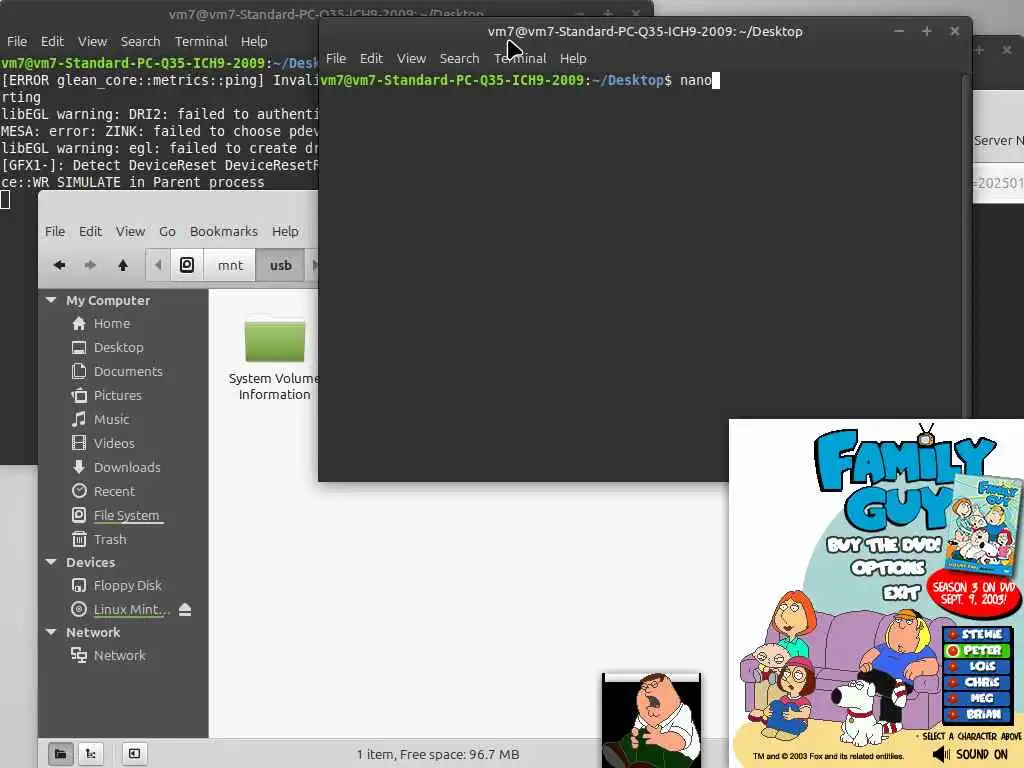Select System Volume Information folder
The width and height of the screenshot is (1024, 768).
click(274, 359)
